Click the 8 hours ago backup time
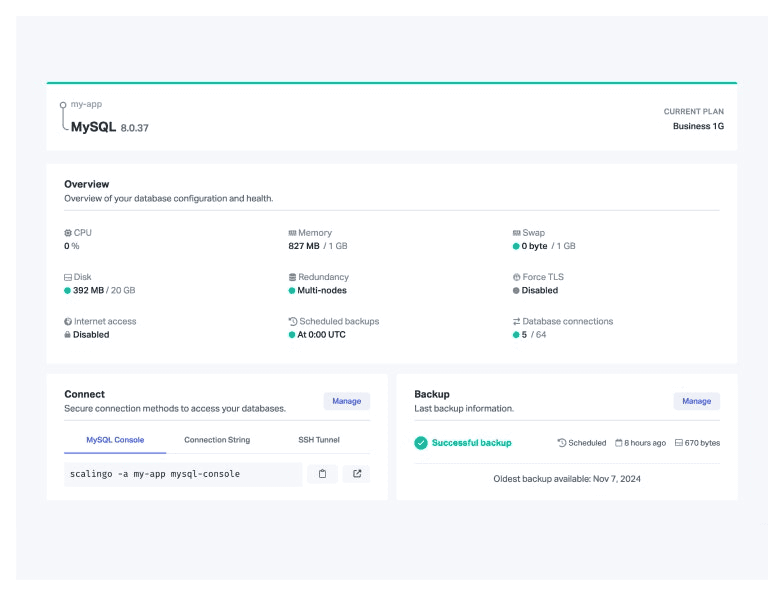Viewport: 784px width, 596px height. pyautogui.click(x=645, y=443)
